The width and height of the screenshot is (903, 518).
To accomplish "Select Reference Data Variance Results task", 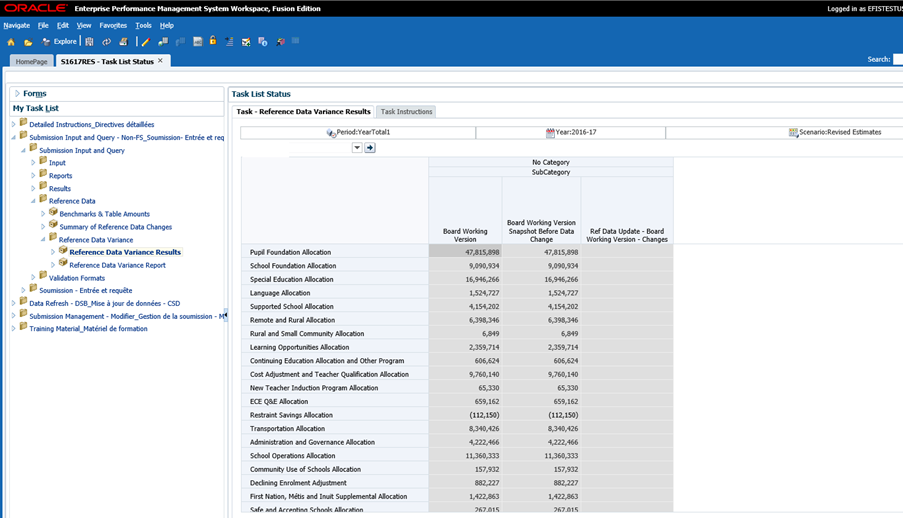I will click(125, 252).
